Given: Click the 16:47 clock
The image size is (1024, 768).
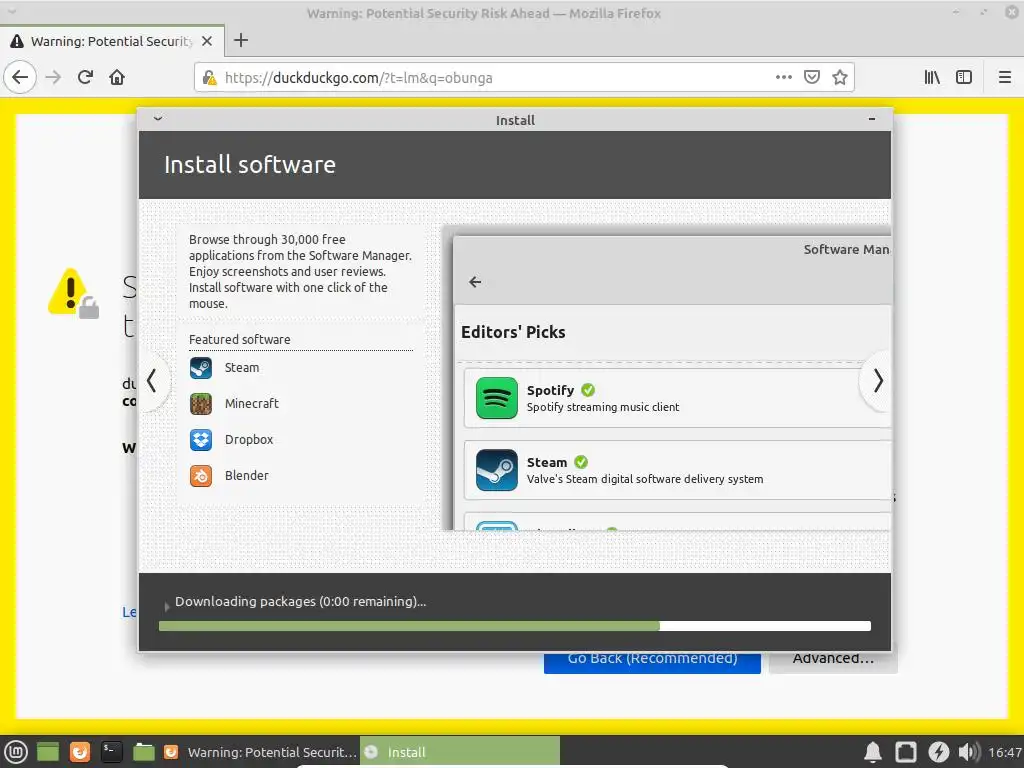Looking at the screenshot, I should (1005, 752).
